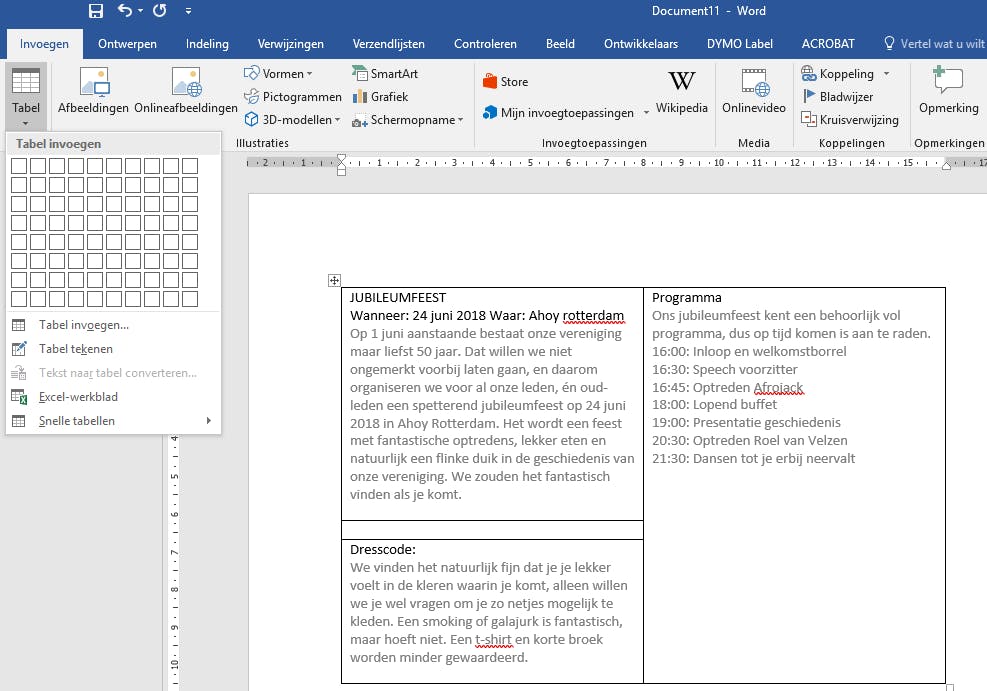Open the Verwijzingen ribbon tab
This screenshot has width=987, height=691.
(x=290, y=44)
